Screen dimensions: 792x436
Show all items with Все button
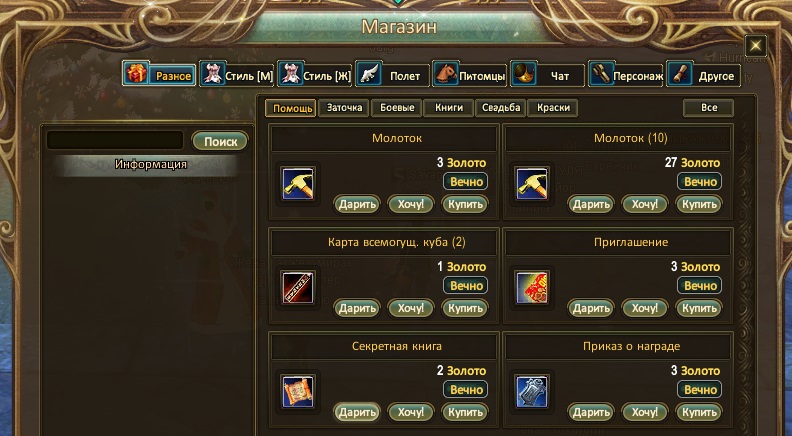pyautogui.click(x=709, y=108)
